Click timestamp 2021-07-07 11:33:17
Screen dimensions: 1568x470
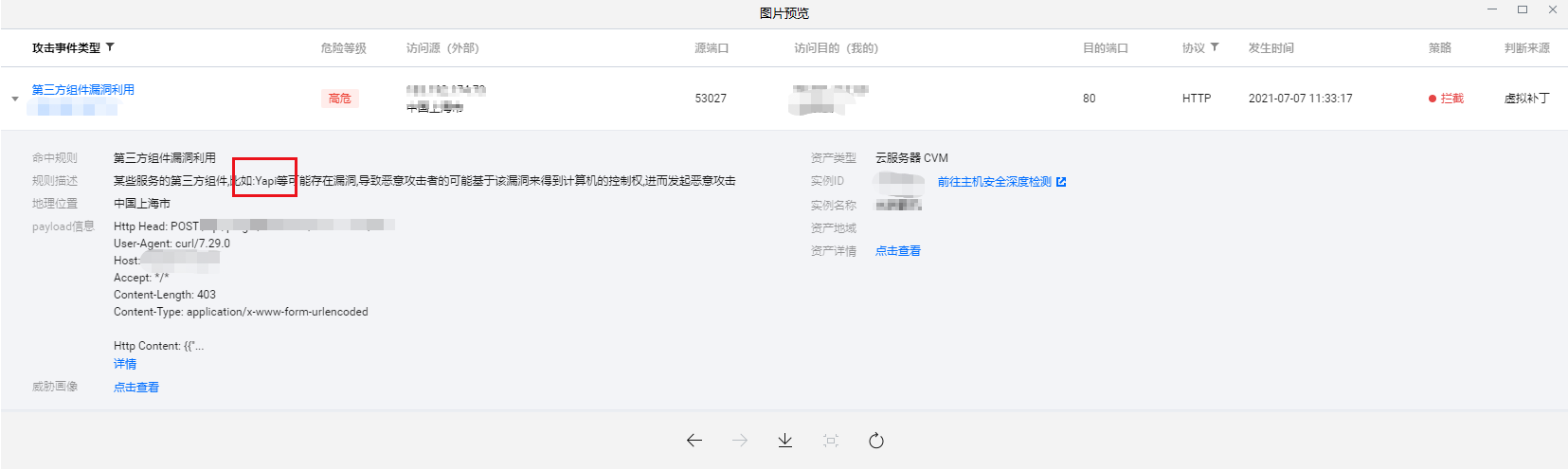point(1301,99)
